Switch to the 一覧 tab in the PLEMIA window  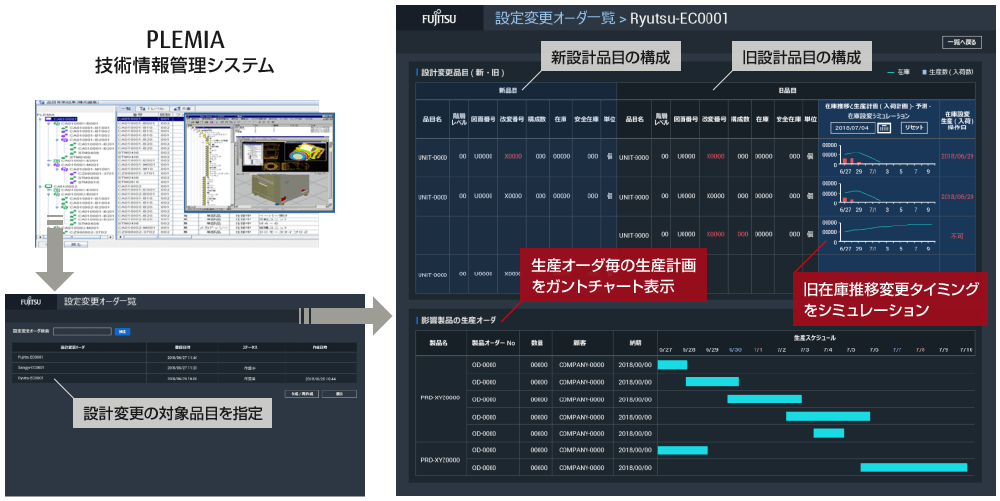(126, 108)
